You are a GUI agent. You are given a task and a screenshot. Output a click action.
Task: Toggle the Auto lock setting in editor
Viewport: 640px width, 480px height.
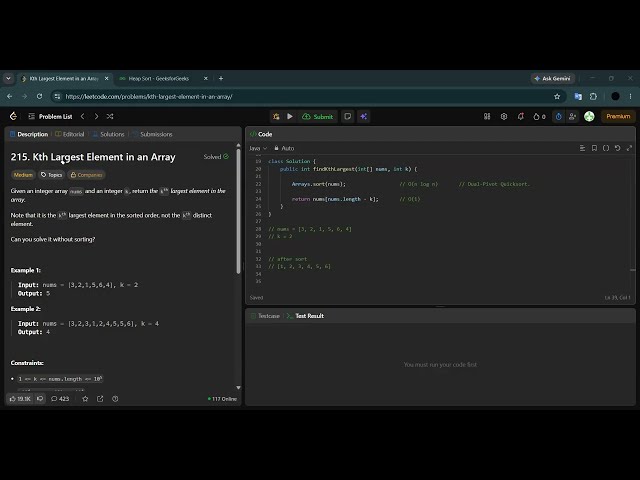(x=284, y=148)
